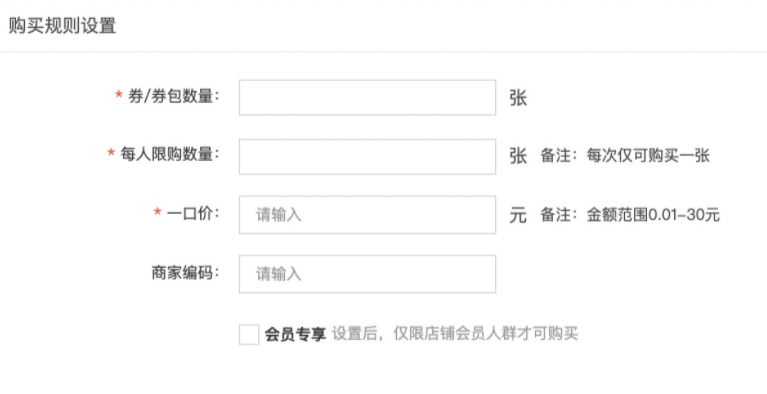767x394 pixels.
Task: Click the 张 unit beside 每人限购数量 field
Action: pos(518,156)
